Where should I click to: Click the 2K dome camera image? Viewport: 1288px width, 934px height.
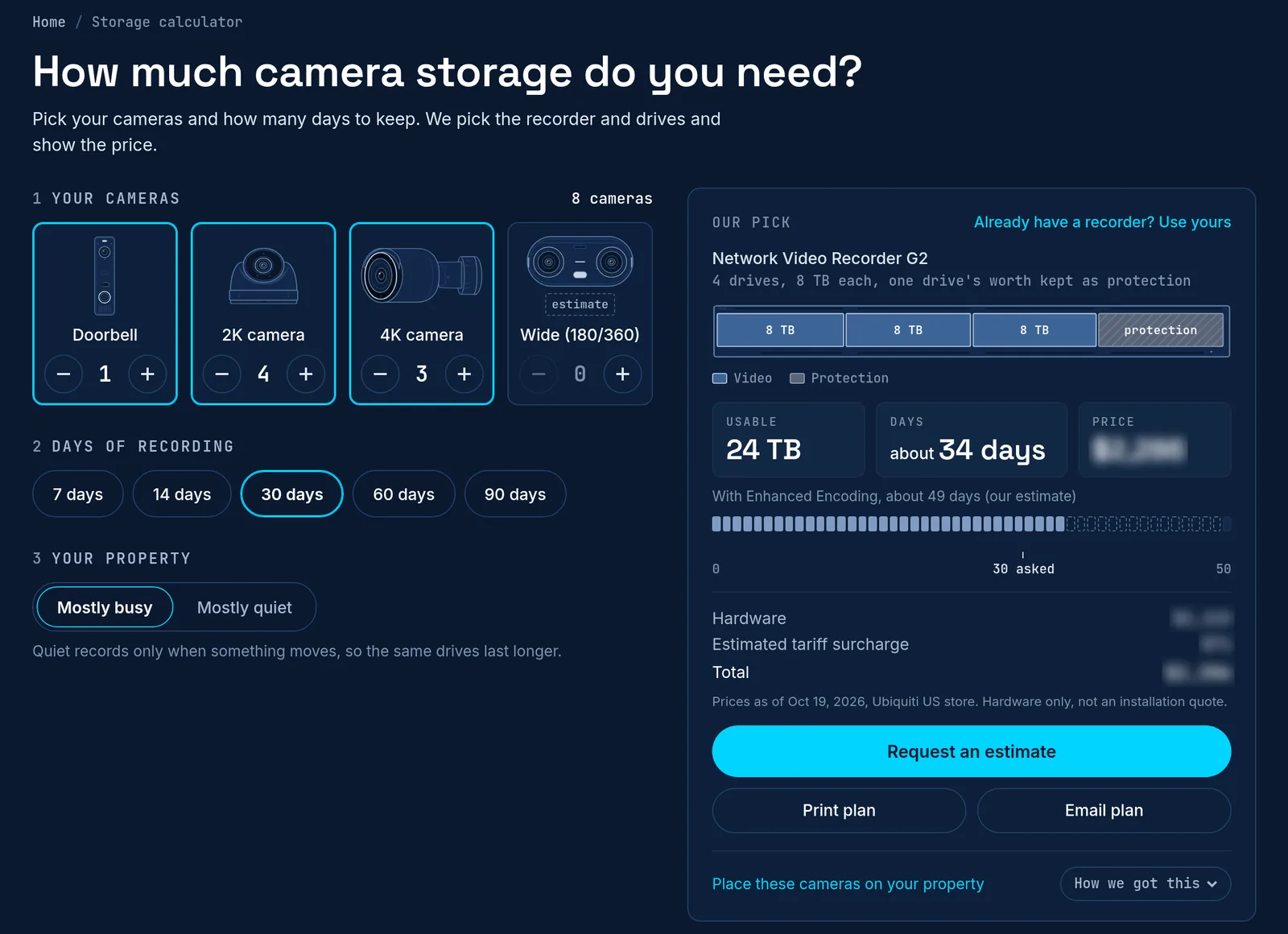click(x=263, y=275)
